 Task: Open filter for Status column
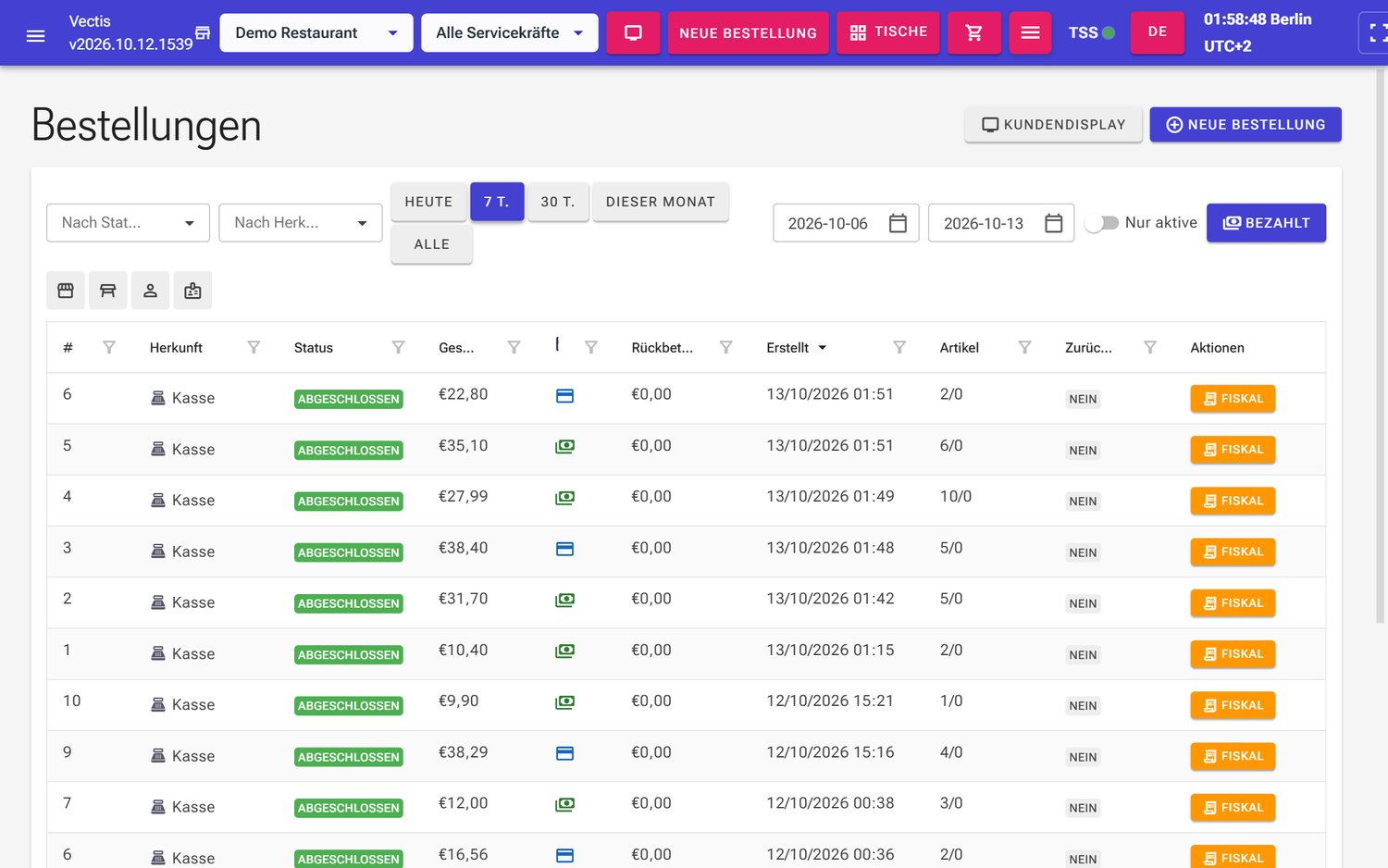click(x=398, y=347)
